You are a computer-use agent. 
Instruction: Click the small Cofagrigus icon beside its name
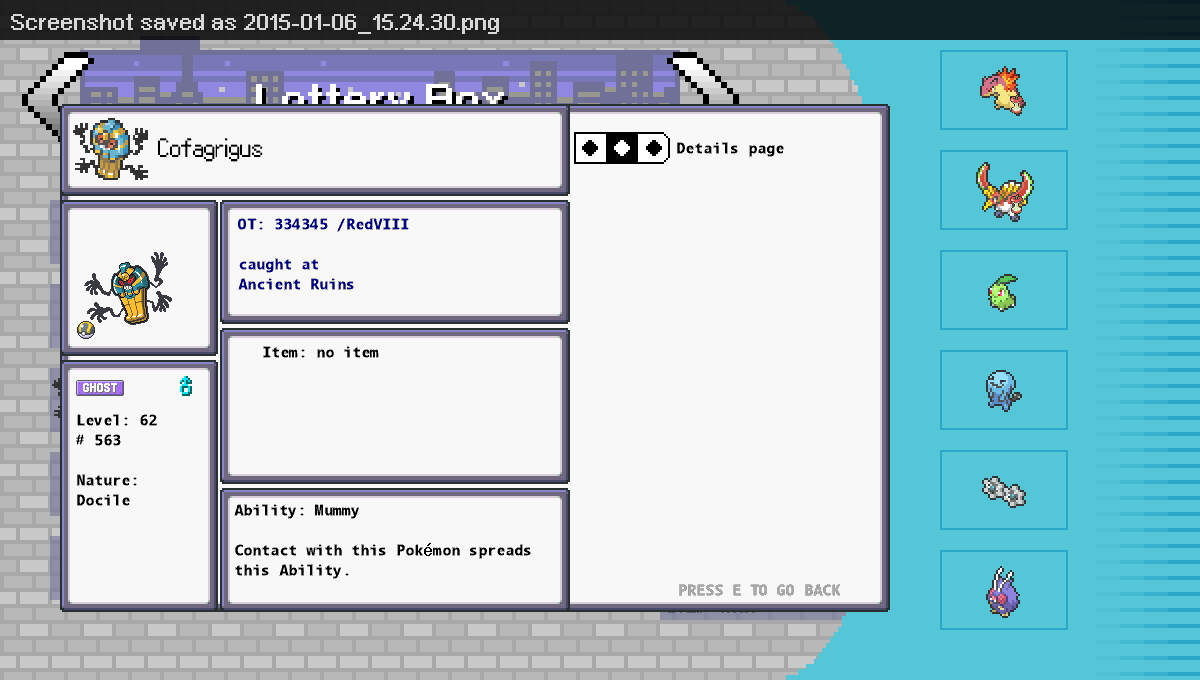point(111,150)
